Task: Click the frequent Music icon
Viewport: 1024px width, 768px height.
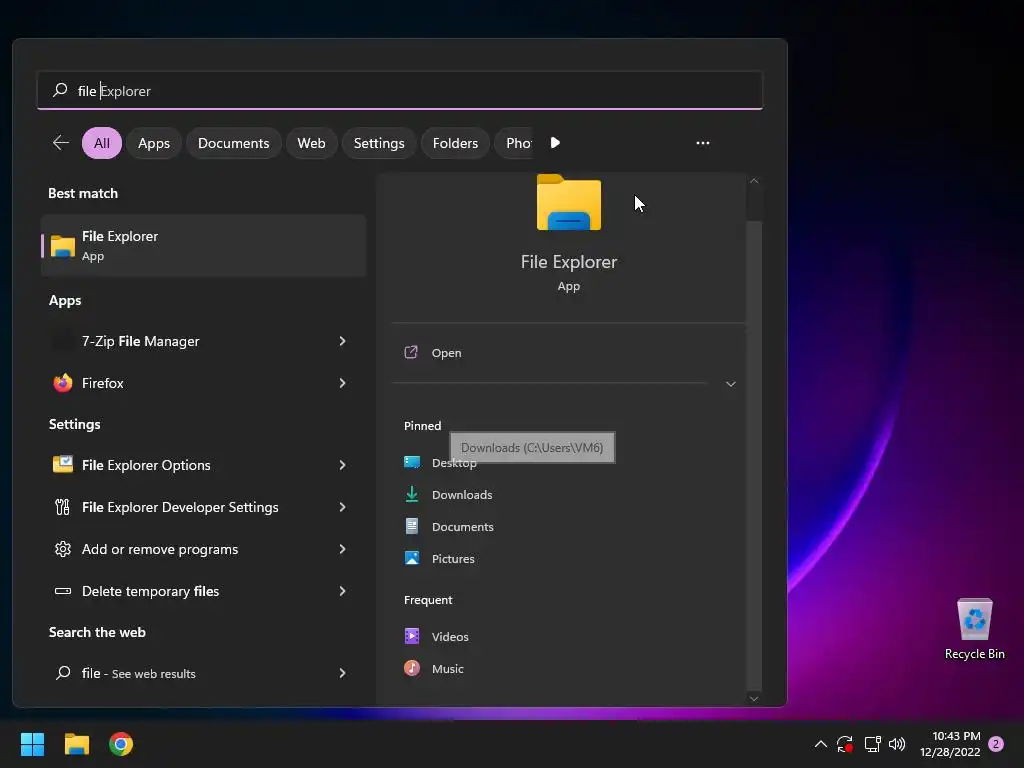Action: click(412, 668)
